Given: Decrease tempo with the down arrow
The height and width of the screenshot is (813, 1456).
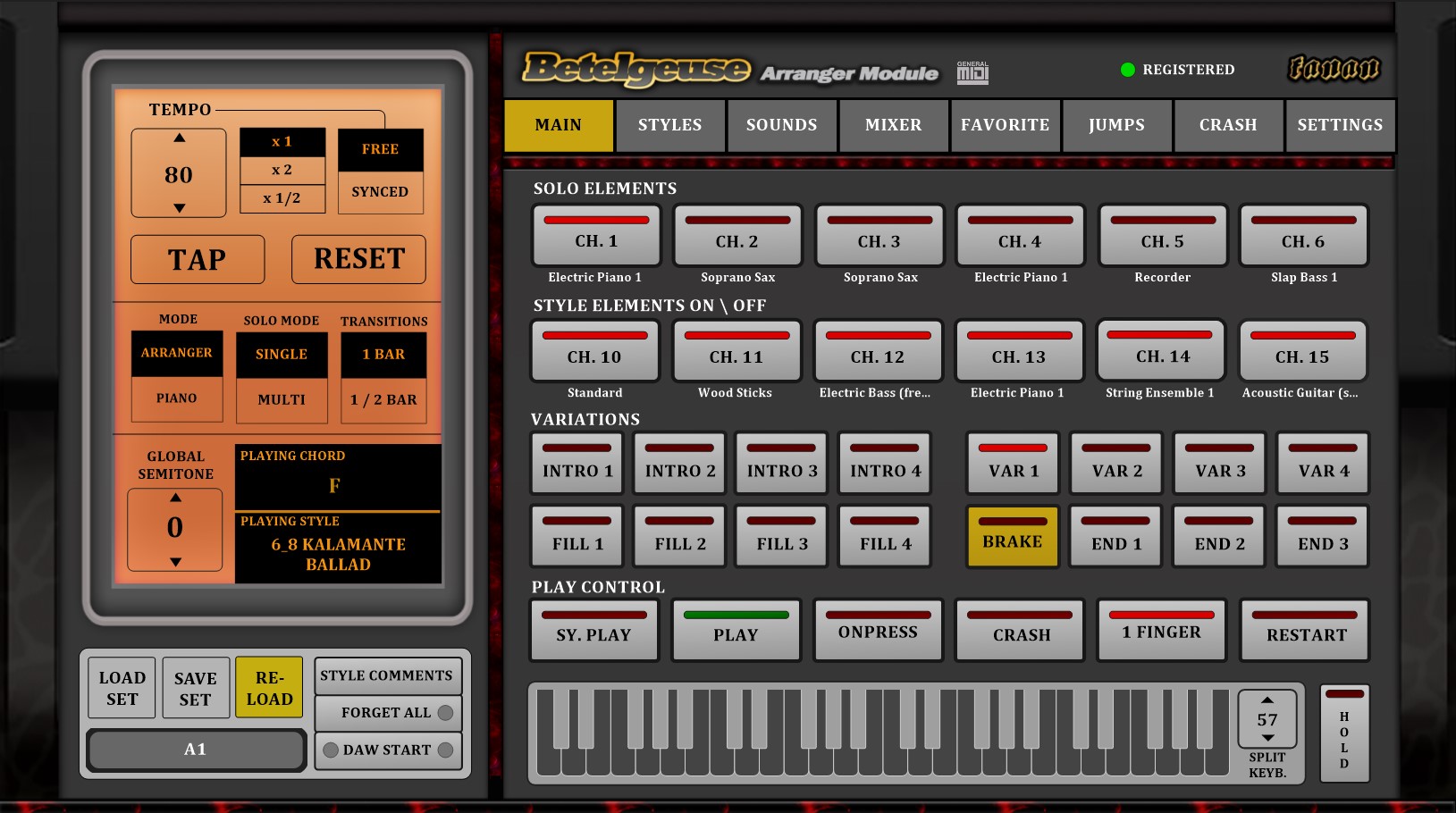Looking at the screenshot, I should (x=180, y=207).
